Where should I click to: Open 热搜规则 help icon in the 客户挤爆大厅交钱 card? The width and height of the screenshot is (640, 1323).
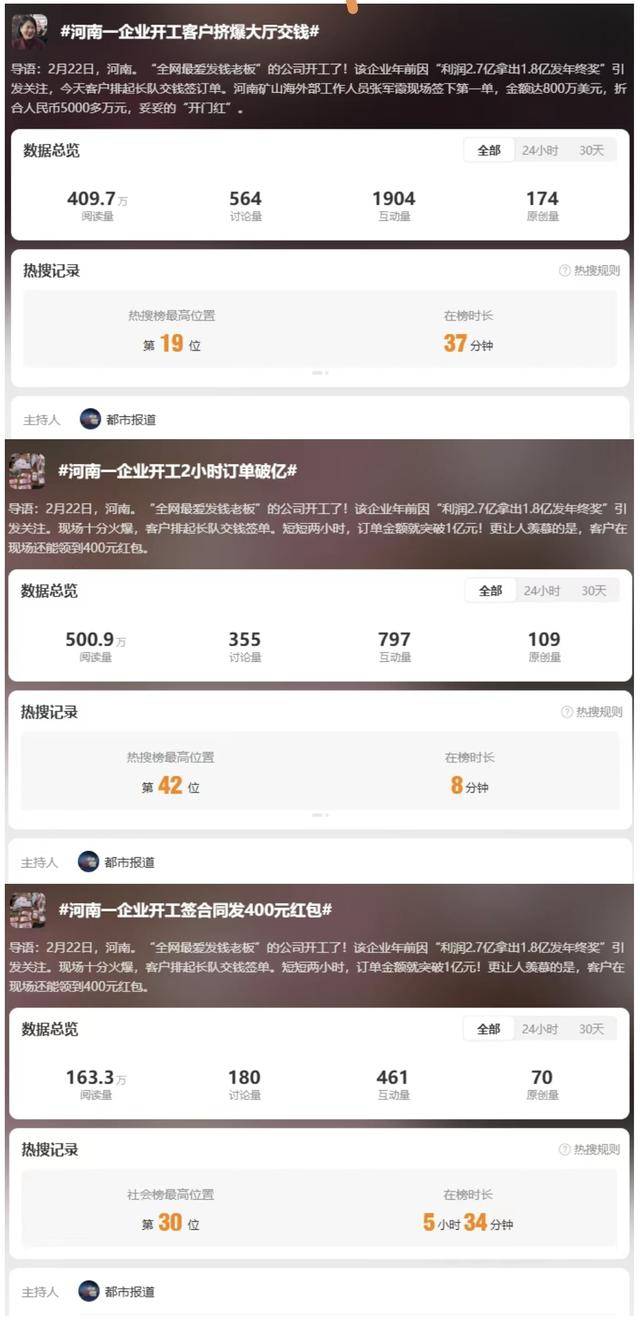[565, 271]
